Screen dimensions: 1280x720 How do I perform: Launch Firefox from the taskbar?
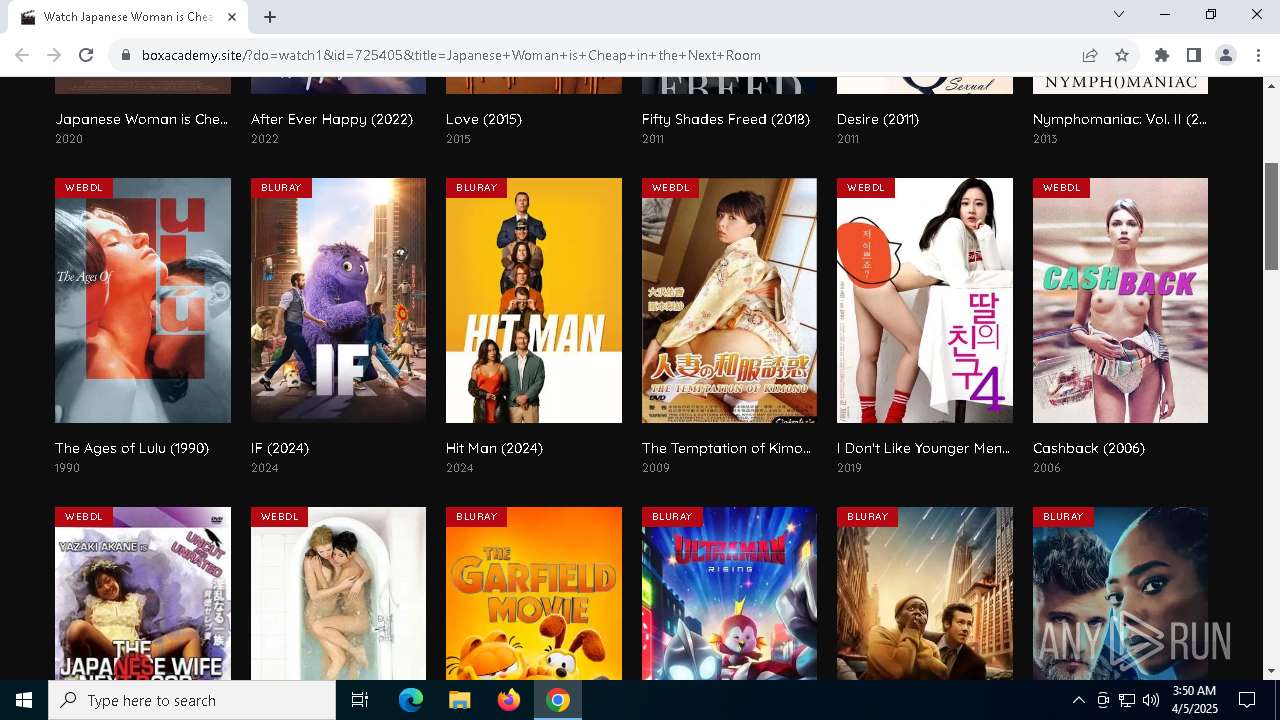508,700
